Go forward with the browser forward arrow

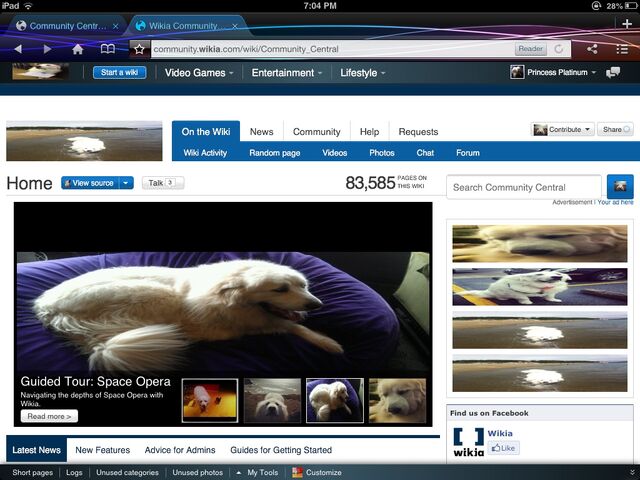click(47, 49)
